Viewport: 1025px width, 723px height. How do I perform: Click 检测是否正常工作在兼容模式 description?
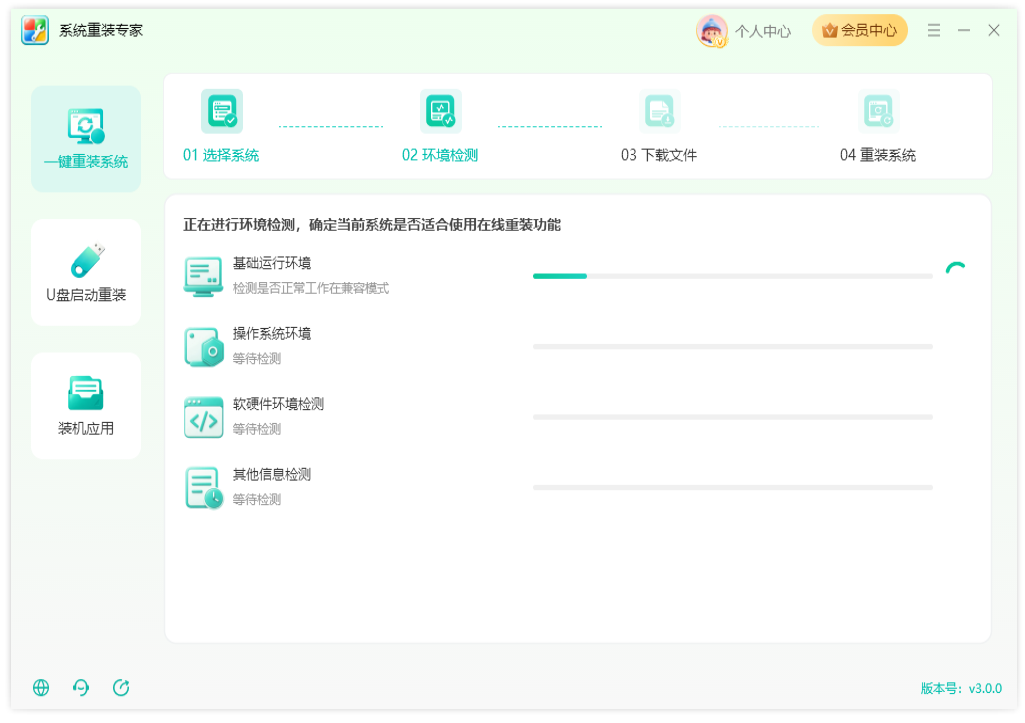(x=311, y=288)
